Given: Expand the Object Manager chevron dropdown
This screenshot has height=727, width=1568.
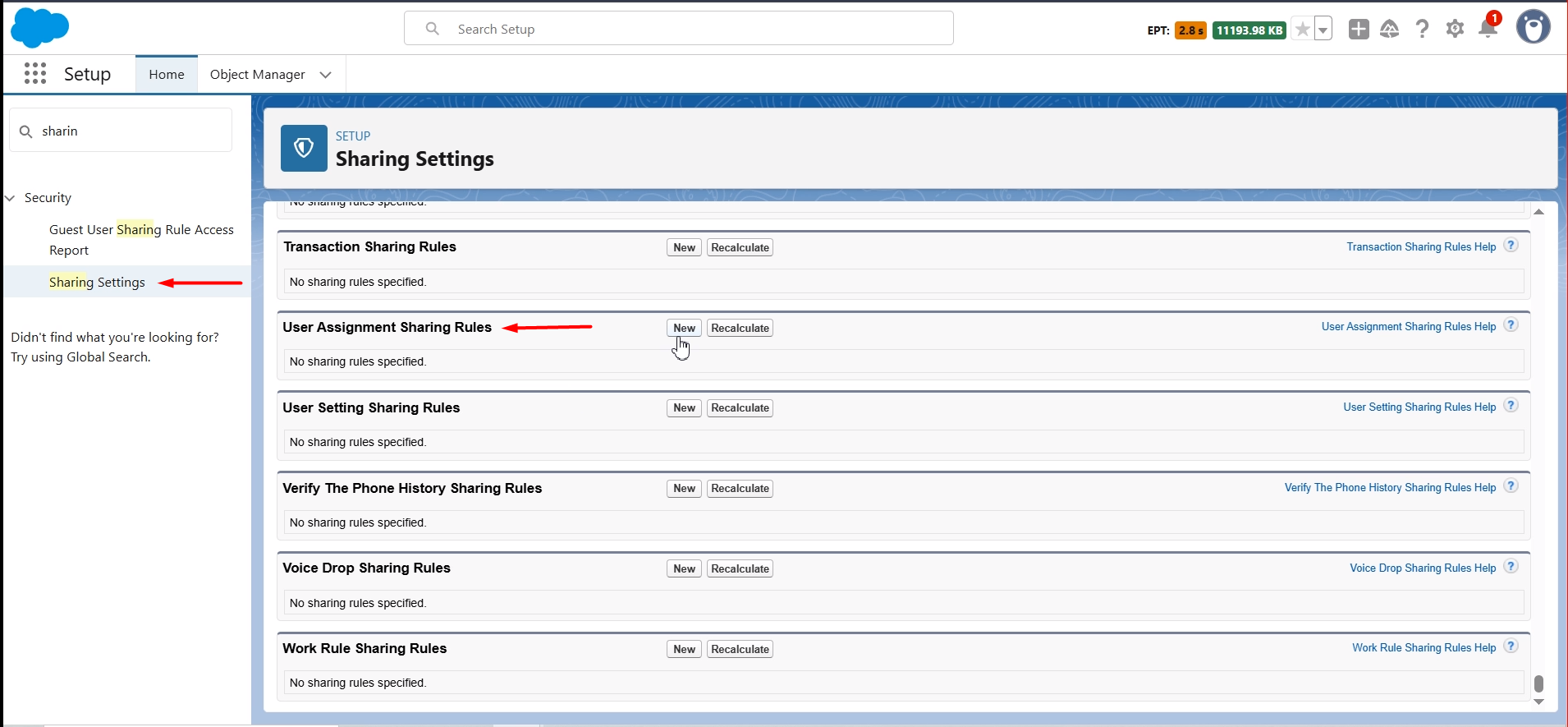Looking at the screenshot, I should pos(326,75).
